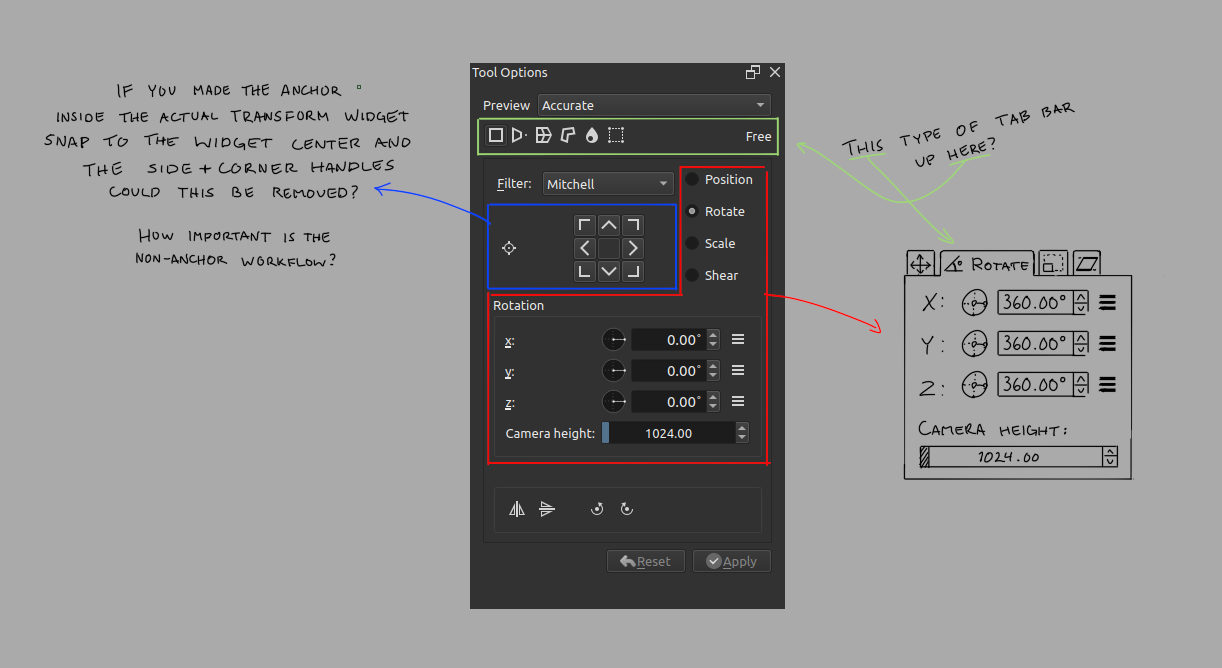Screen dimensions: 1222x668
Task: Set anchor to middle left
Action: click(585, 248)
